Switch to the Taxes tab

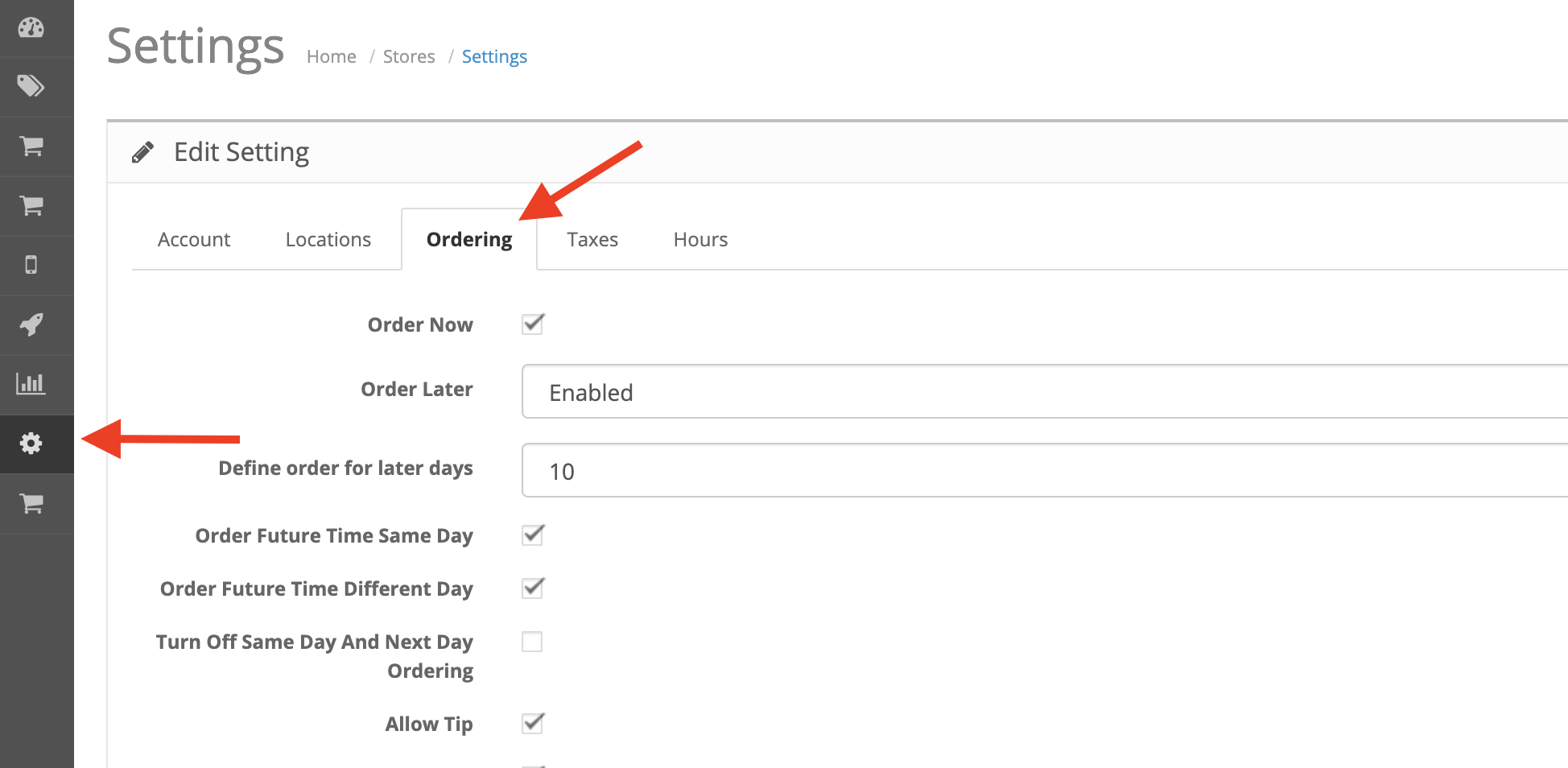pyautogui.click(x=592, y=240)
